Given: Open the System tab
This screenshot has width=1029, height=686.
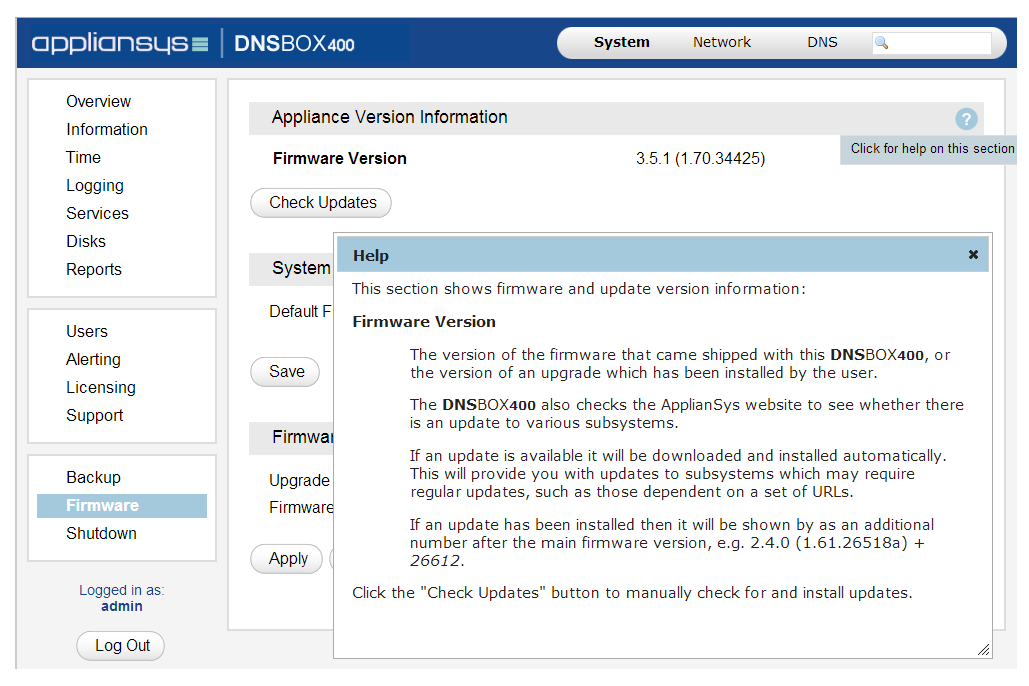Looking at the screenshot, I should pos(621,42).
